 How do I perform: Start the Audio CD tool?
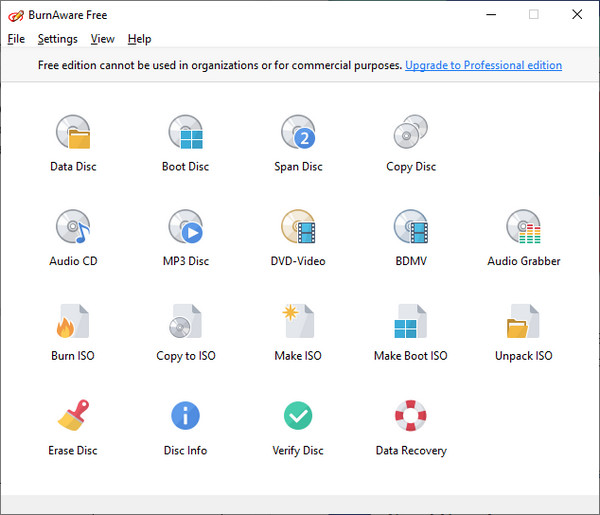coord(73,227)
